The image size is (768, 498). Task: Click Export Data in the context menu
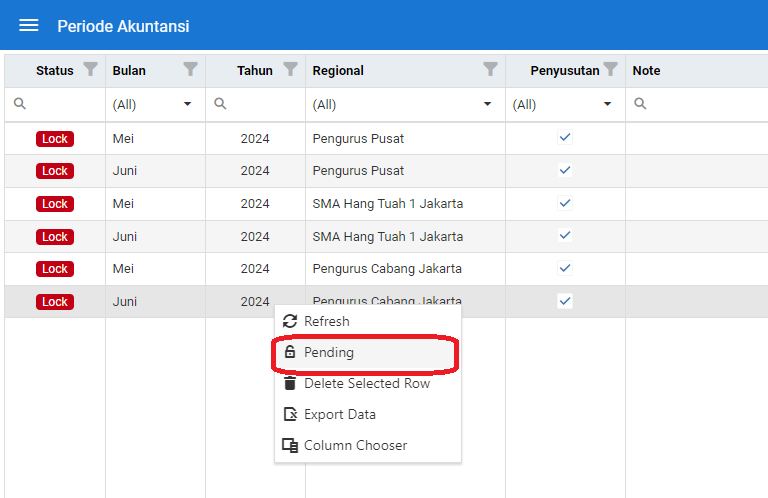tap(339, 415)
